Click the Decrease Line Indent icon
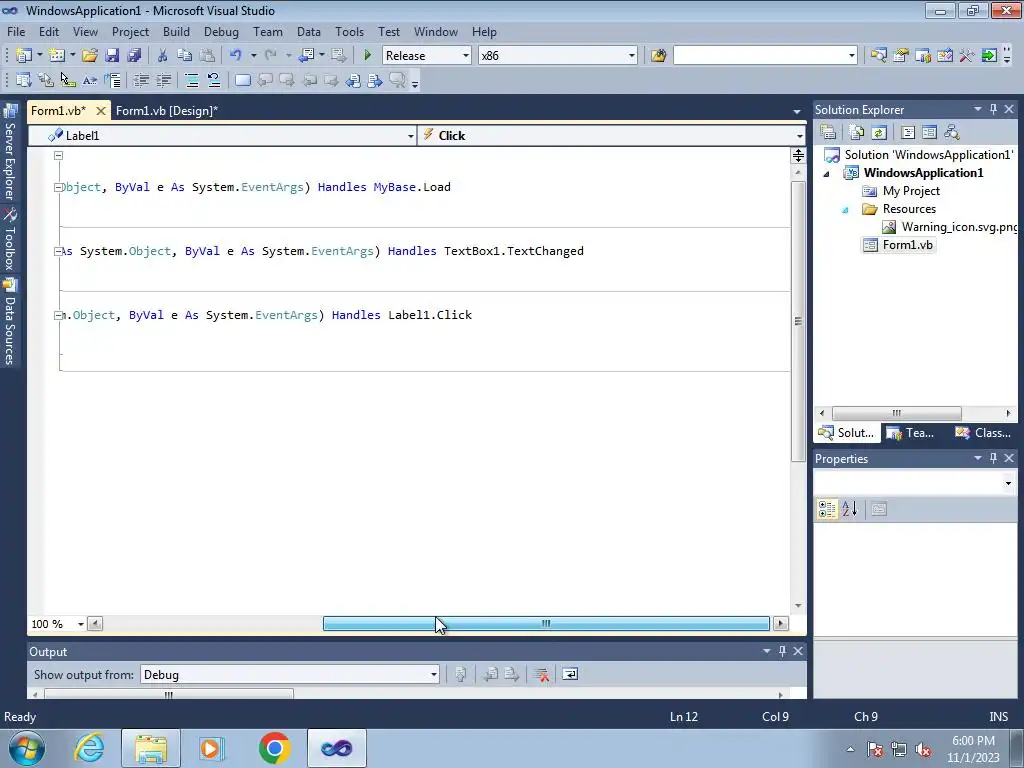Screen dimensions: 1024x768 pyautogui.click(x=141, y=80)
